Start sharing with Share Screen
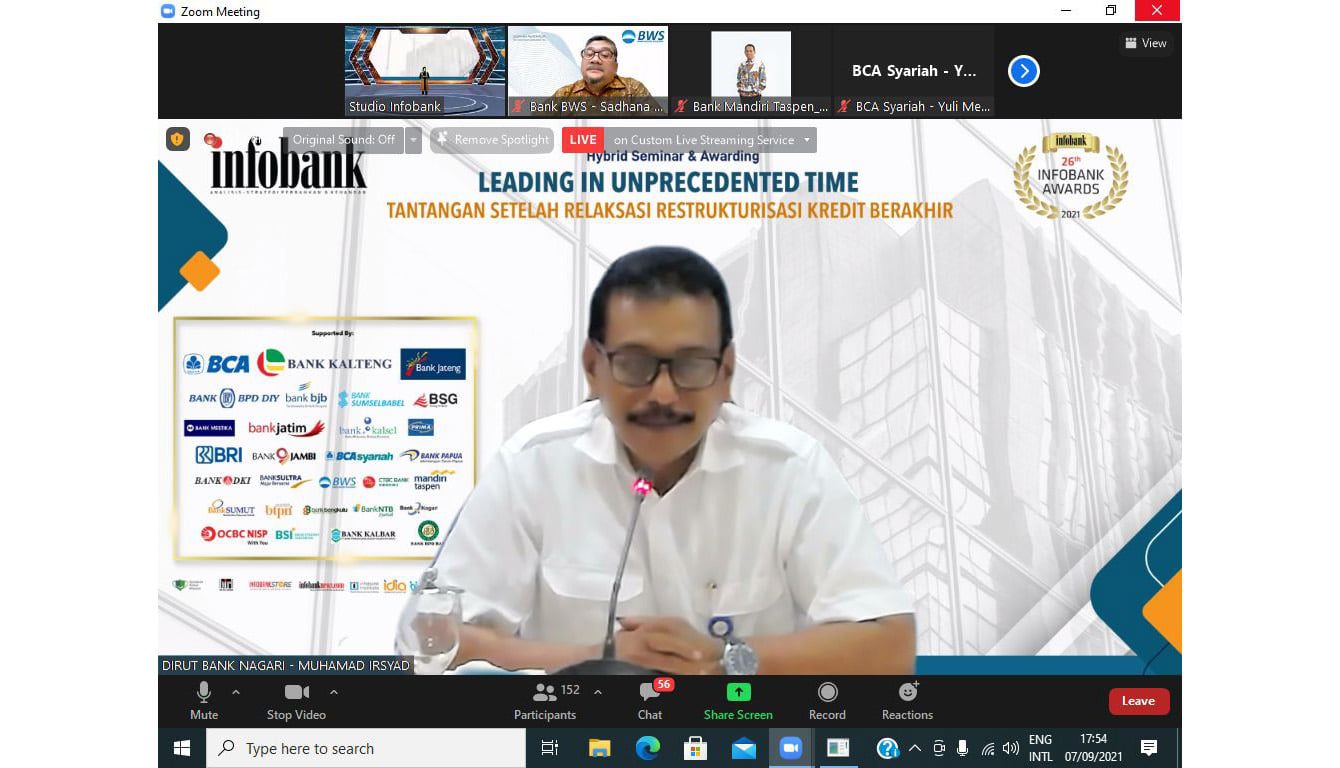The image size is (1340, 768). (x=738, y=699)
